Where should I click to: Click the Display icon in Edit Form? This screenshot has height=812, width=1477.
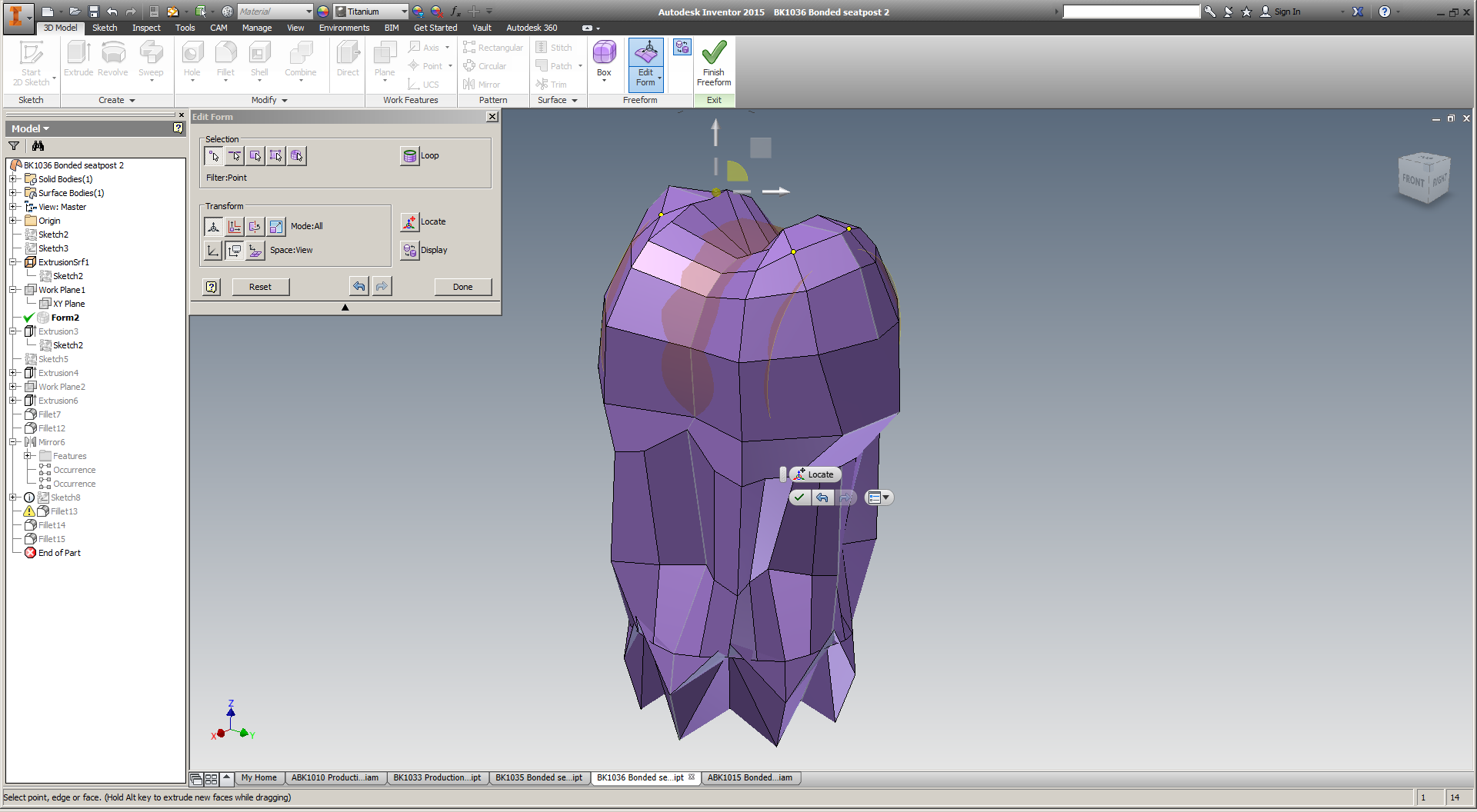pos(410,251)
